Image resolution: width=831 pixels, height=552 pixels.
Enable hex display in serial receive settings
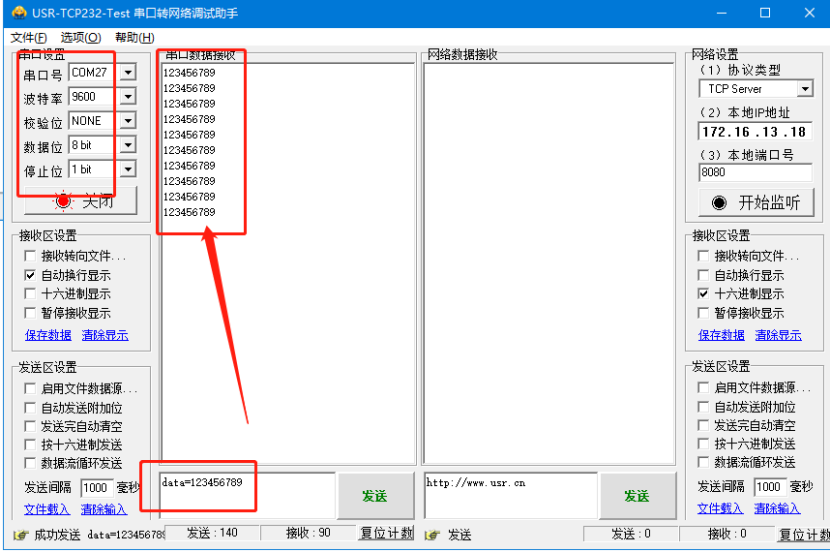(x=31, y=294)
